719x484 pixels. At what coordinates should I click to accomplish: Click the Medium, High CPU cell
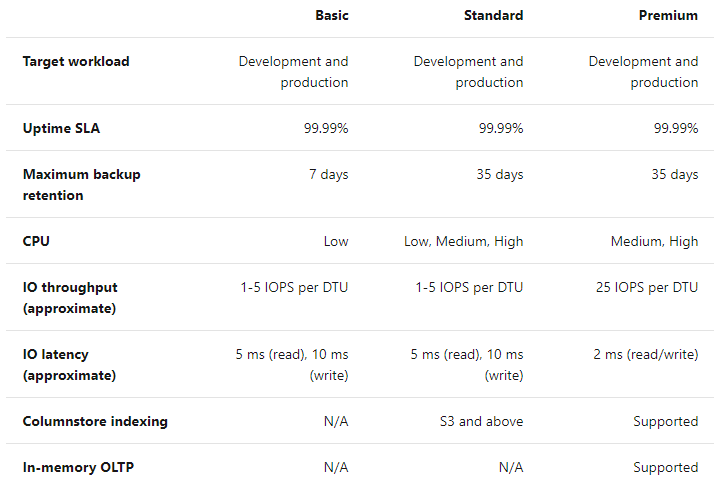(654, 241)
